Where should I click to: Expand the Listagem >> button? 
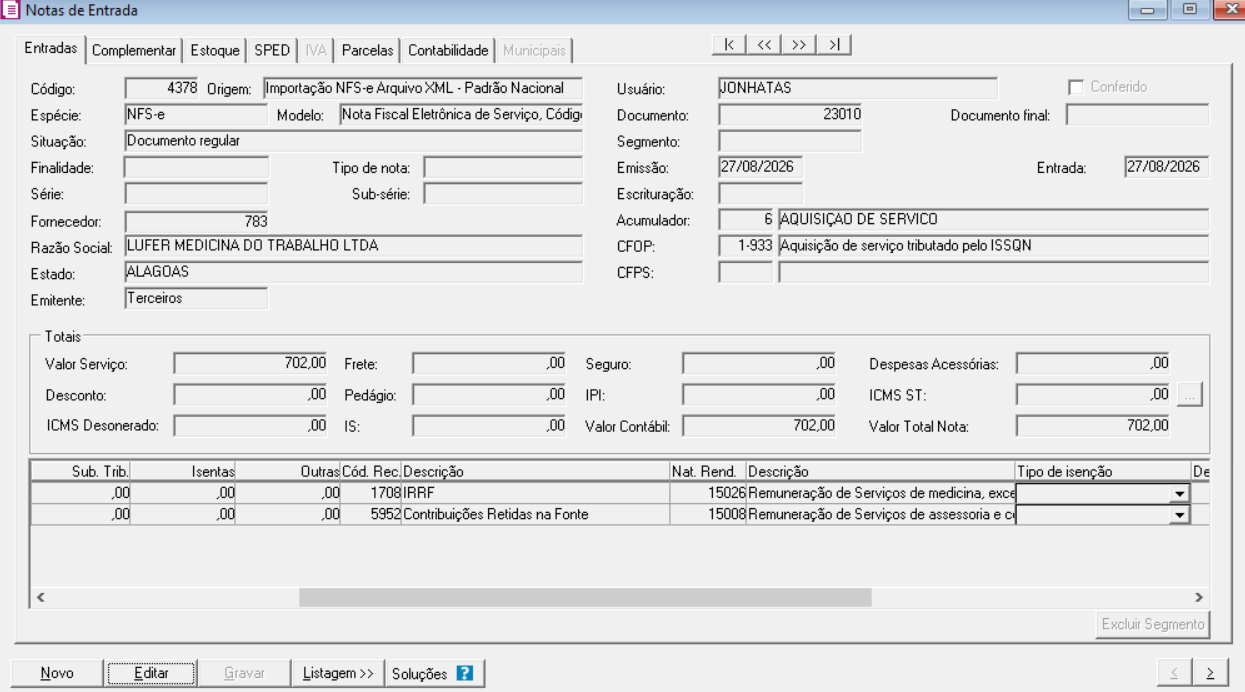[x=338, y=673]
